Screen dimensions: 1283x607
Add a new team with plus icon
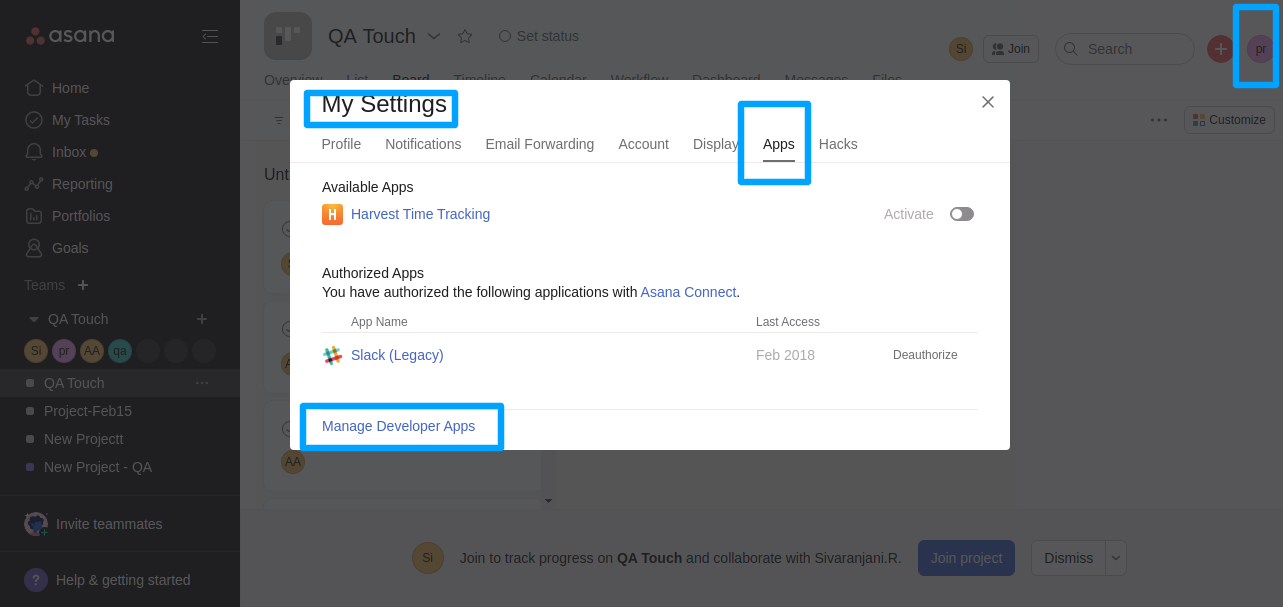(x=83, y=285)
